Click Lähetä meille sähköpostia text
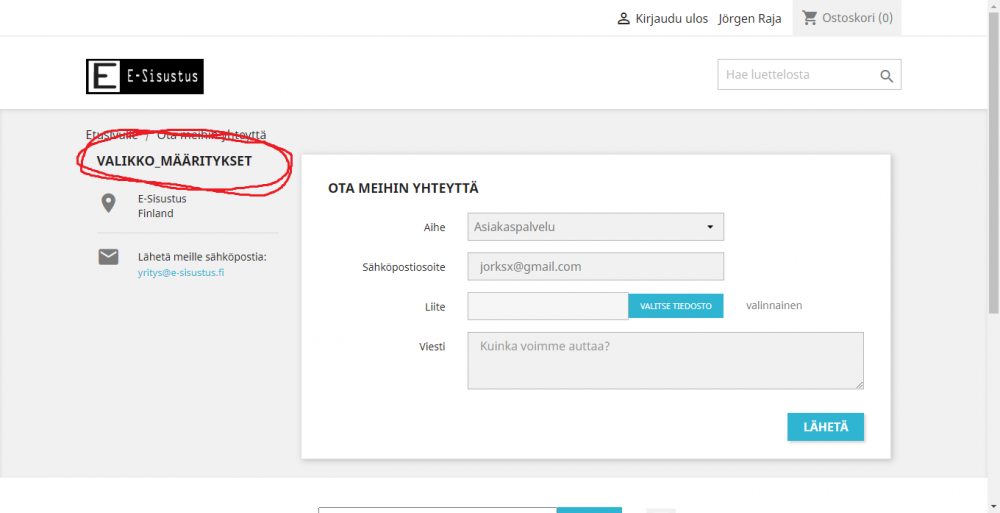1000x513 pixels. click(x=202, y=257)
